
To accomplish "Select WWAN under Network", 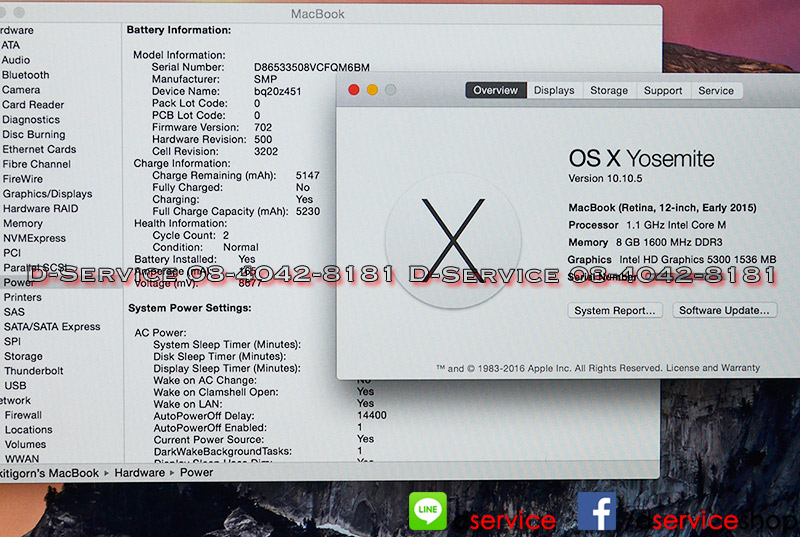I will point(22,459).
